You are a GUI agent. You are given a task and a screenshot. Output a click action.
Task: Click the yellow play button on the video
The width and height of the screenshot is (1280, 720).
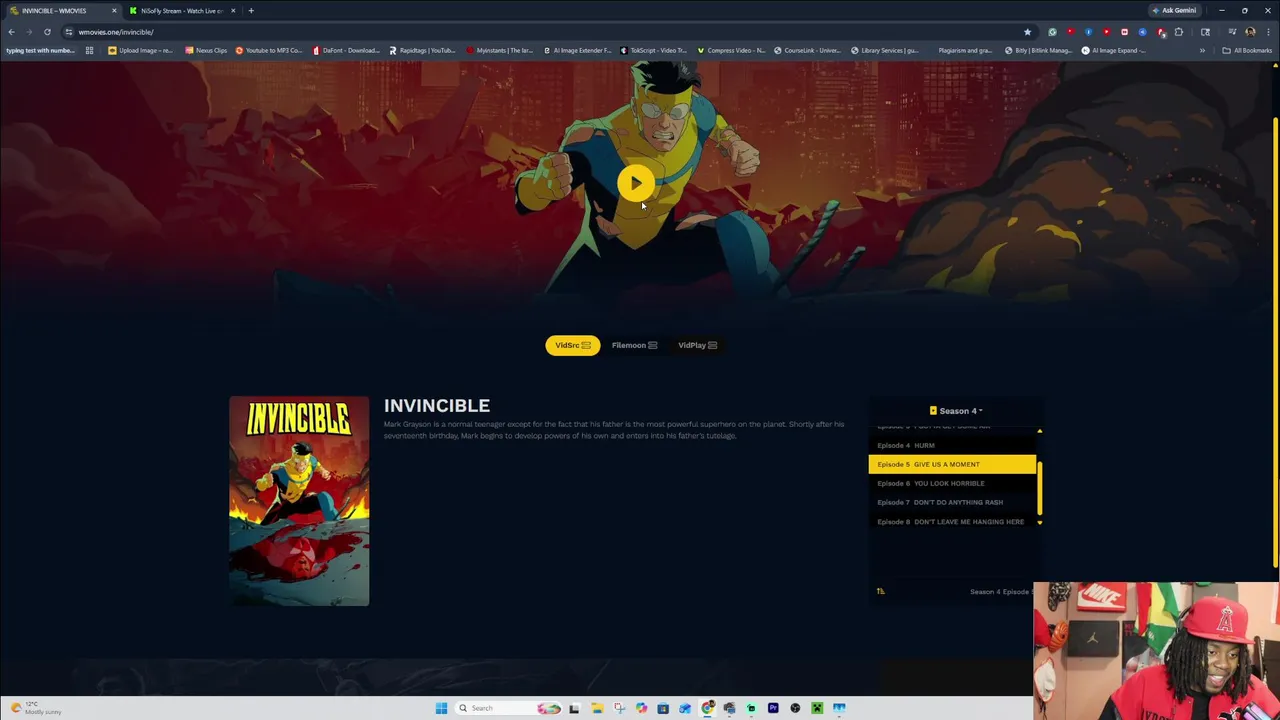(x=635, y=183)
